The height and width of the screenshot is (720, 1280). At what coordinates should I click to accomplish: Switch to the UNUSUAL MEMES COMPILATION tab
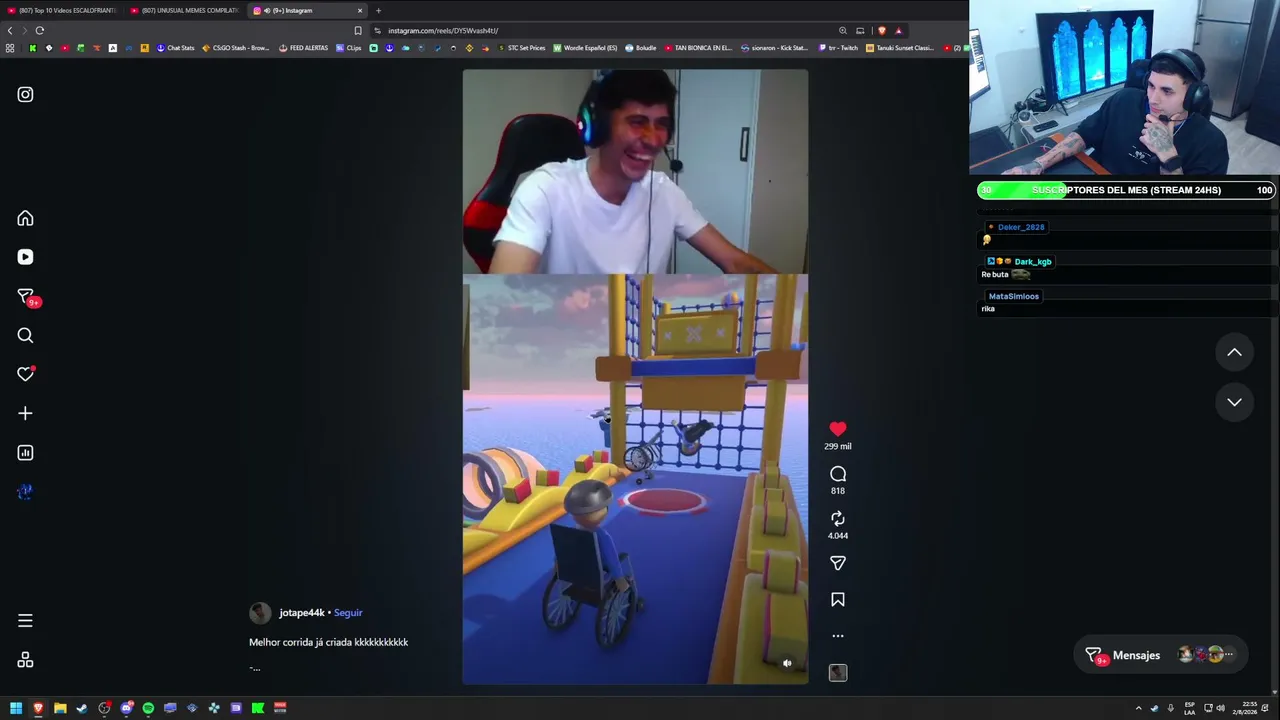(185, 10)
